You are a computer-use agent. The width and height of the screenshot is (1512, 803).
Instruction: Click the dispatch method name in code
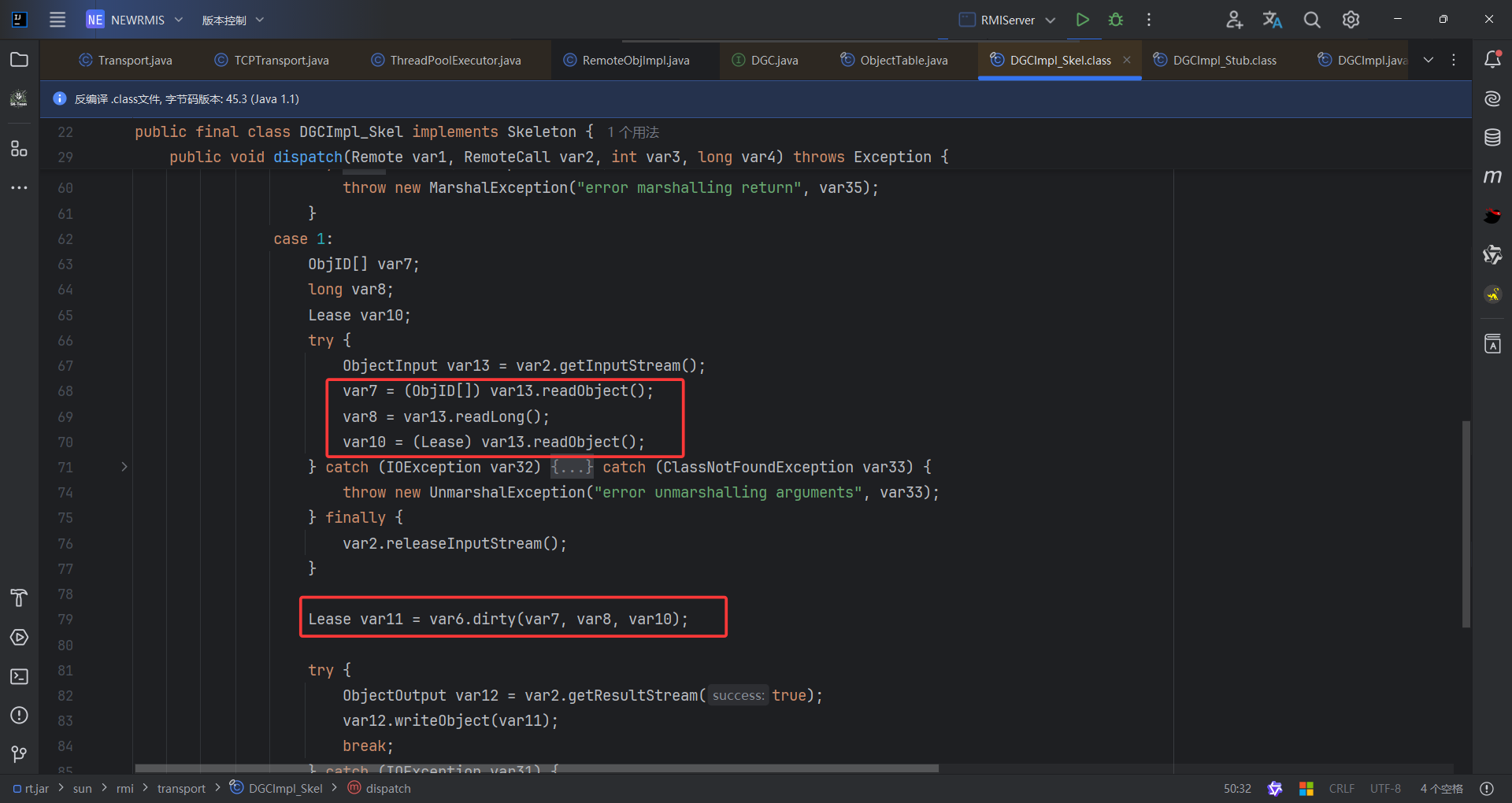point(308,157)
